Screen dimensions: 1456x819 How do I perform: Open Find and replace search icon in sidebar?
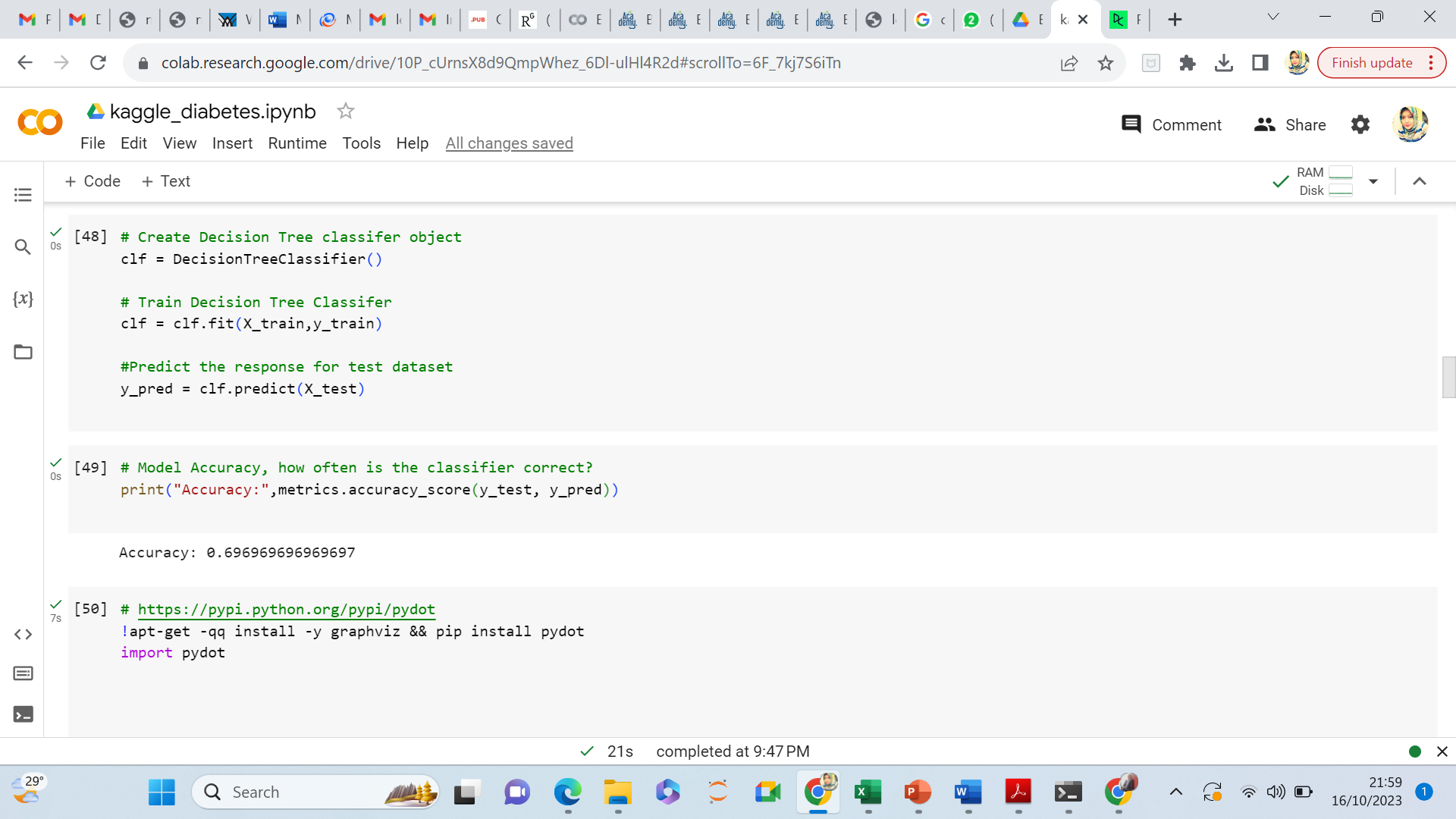point(23,247)
